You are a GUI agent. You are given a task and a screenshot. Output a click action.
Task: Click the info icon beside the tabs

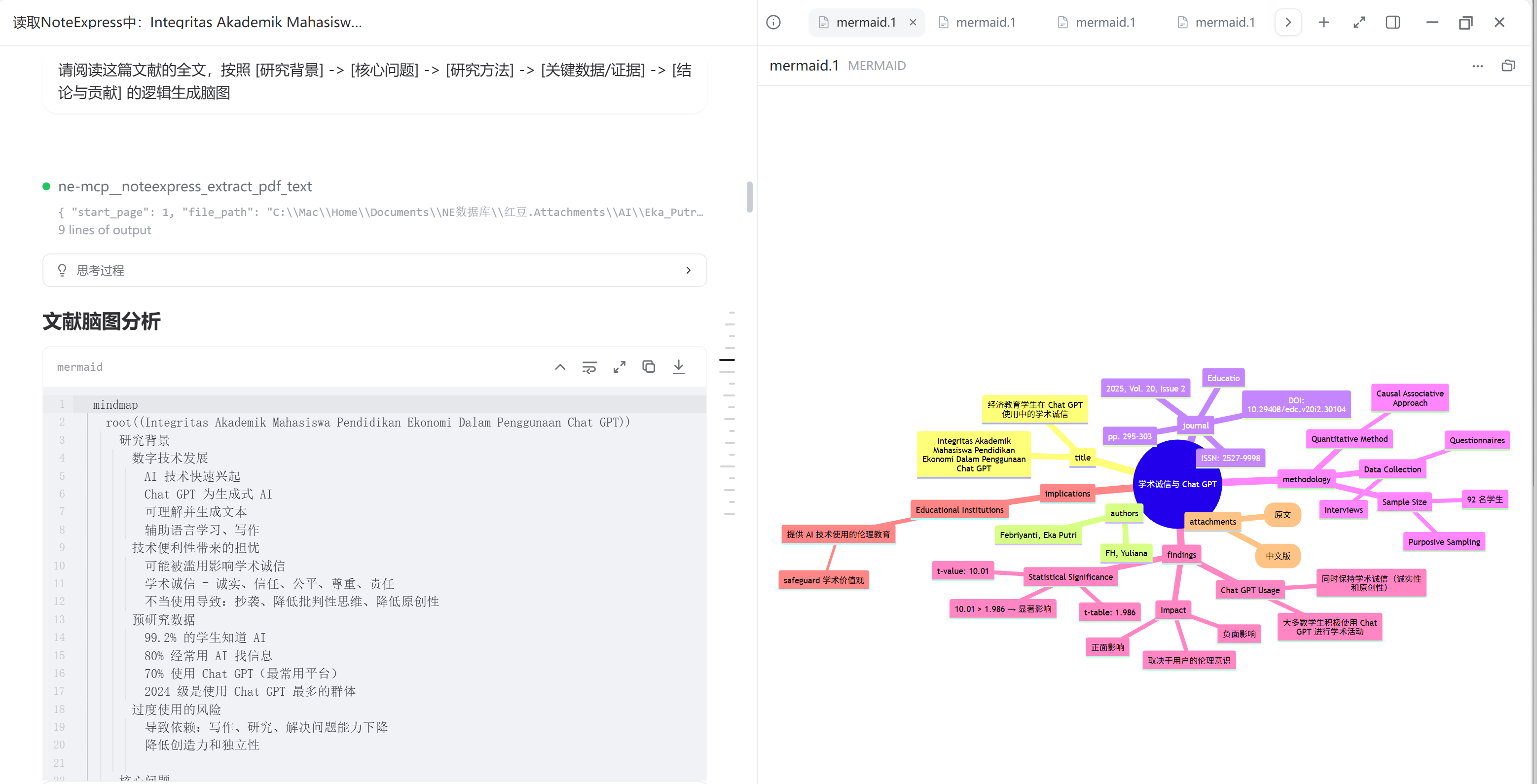coord(773,23)
